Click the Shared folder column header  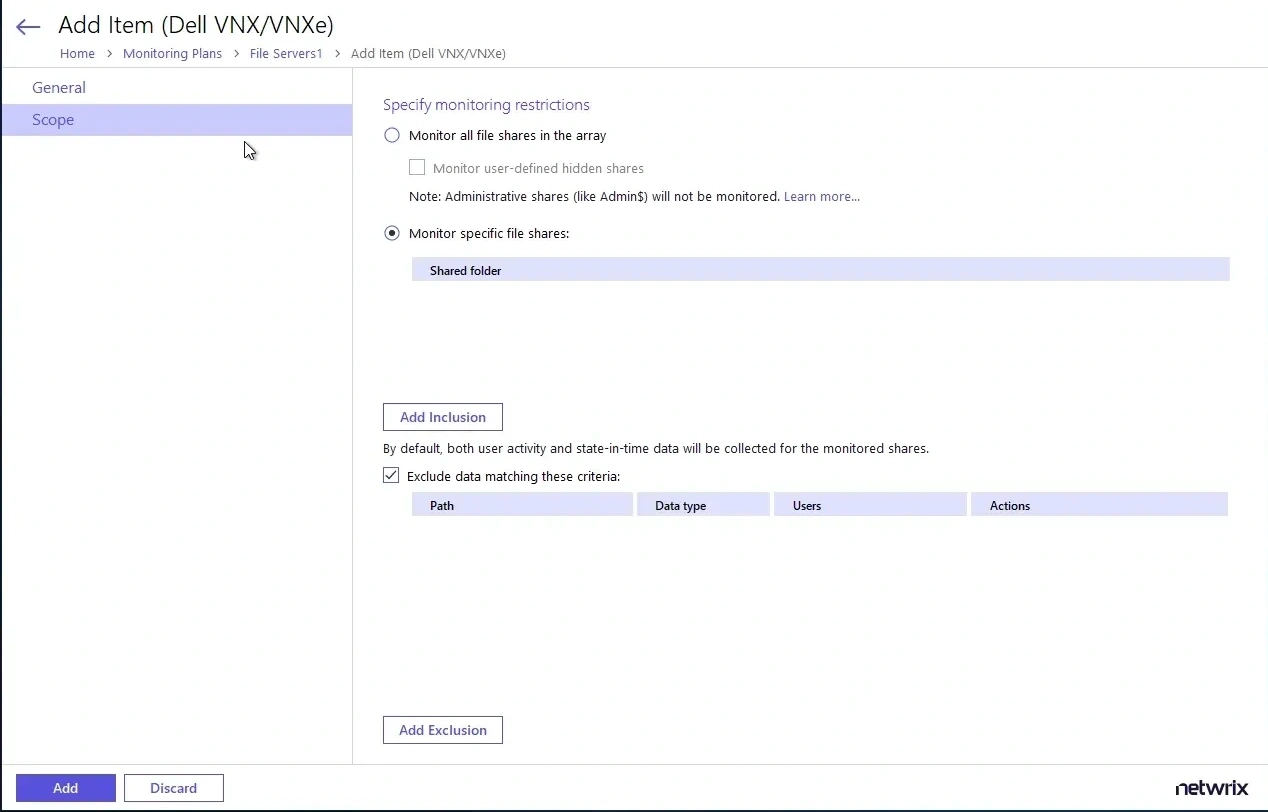coord(466,271)
